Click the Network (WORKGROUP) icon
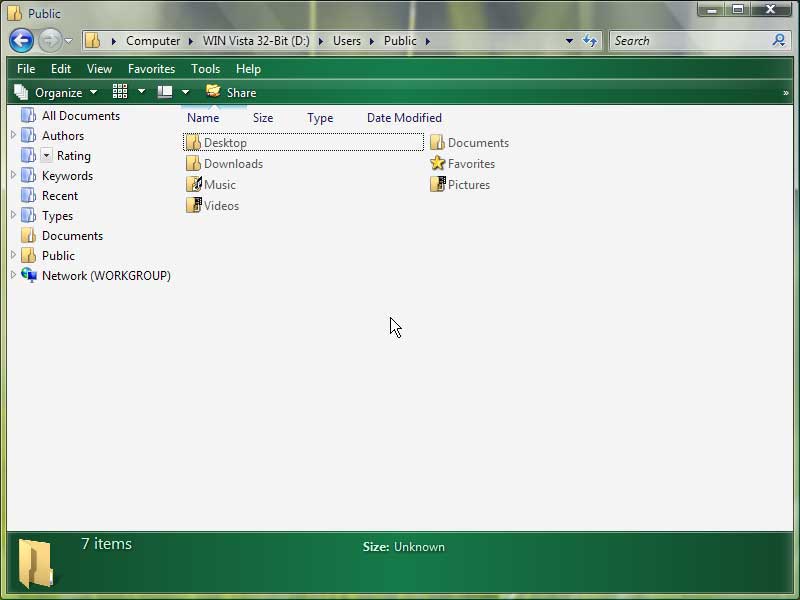The width and height of the screenshot is (800, 600). [29, 275]
